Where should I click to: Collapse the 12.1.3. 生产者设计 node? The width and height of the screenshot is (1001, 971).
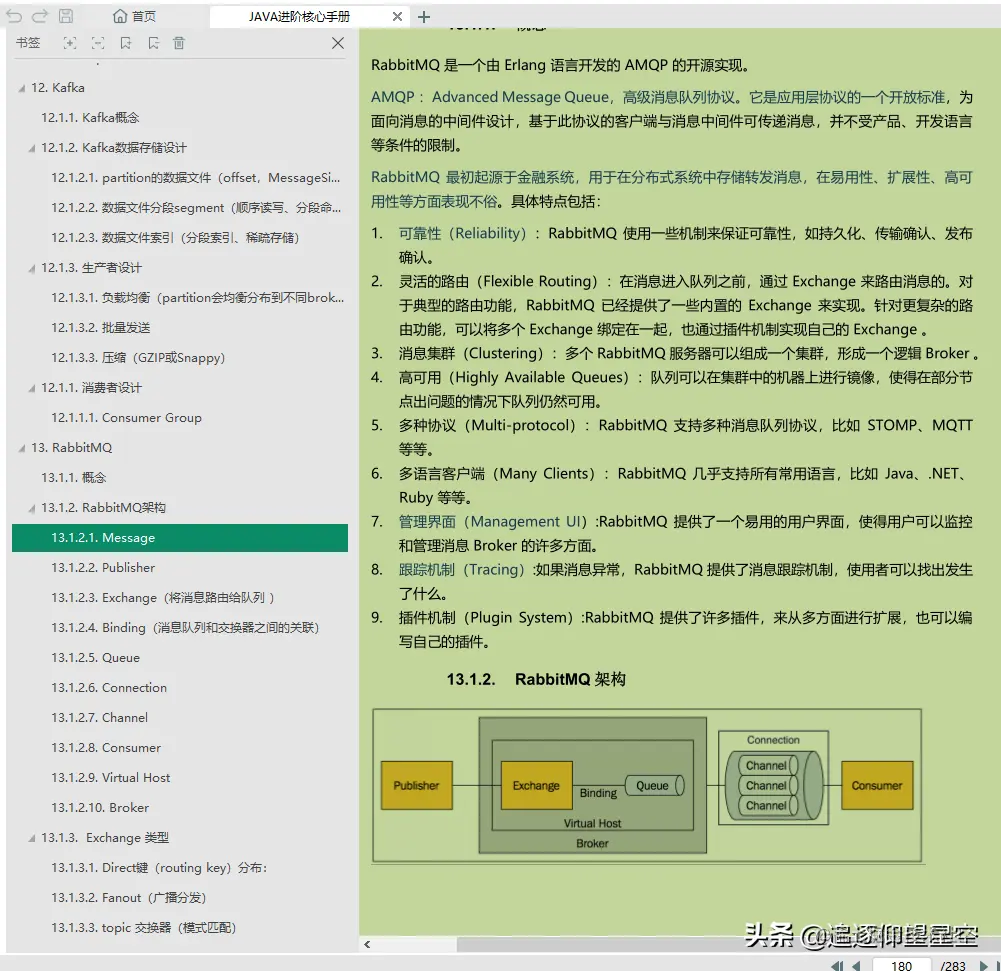32,268
